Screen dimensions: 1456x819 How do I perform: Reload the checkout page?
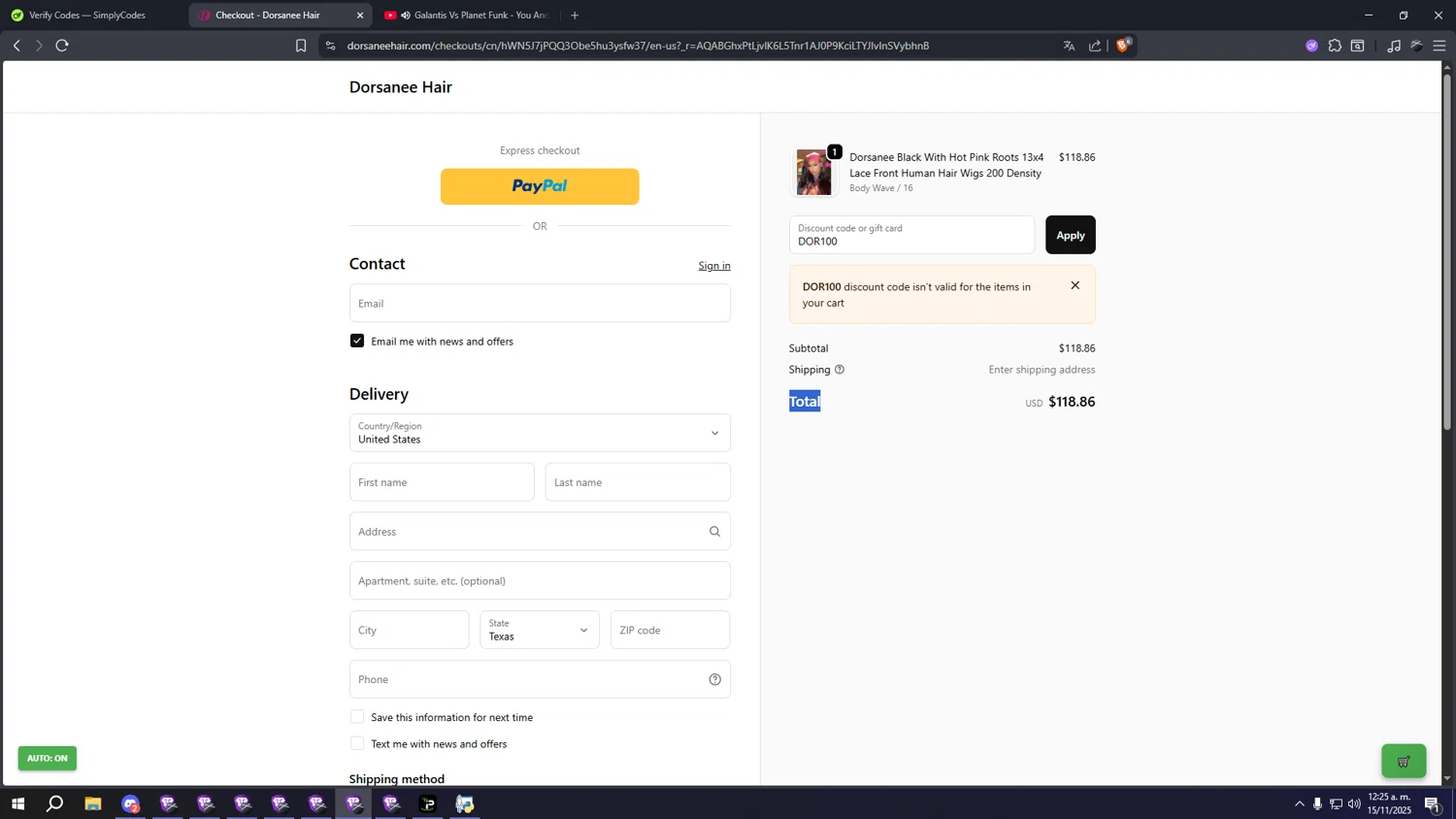(62, 46)
